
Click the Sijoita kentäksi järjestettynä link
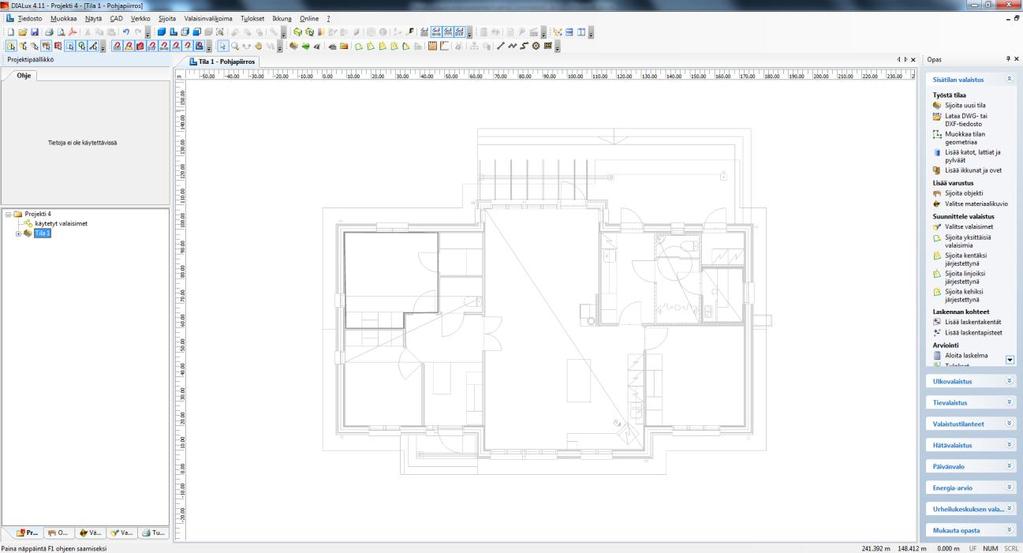click(966, 260)
